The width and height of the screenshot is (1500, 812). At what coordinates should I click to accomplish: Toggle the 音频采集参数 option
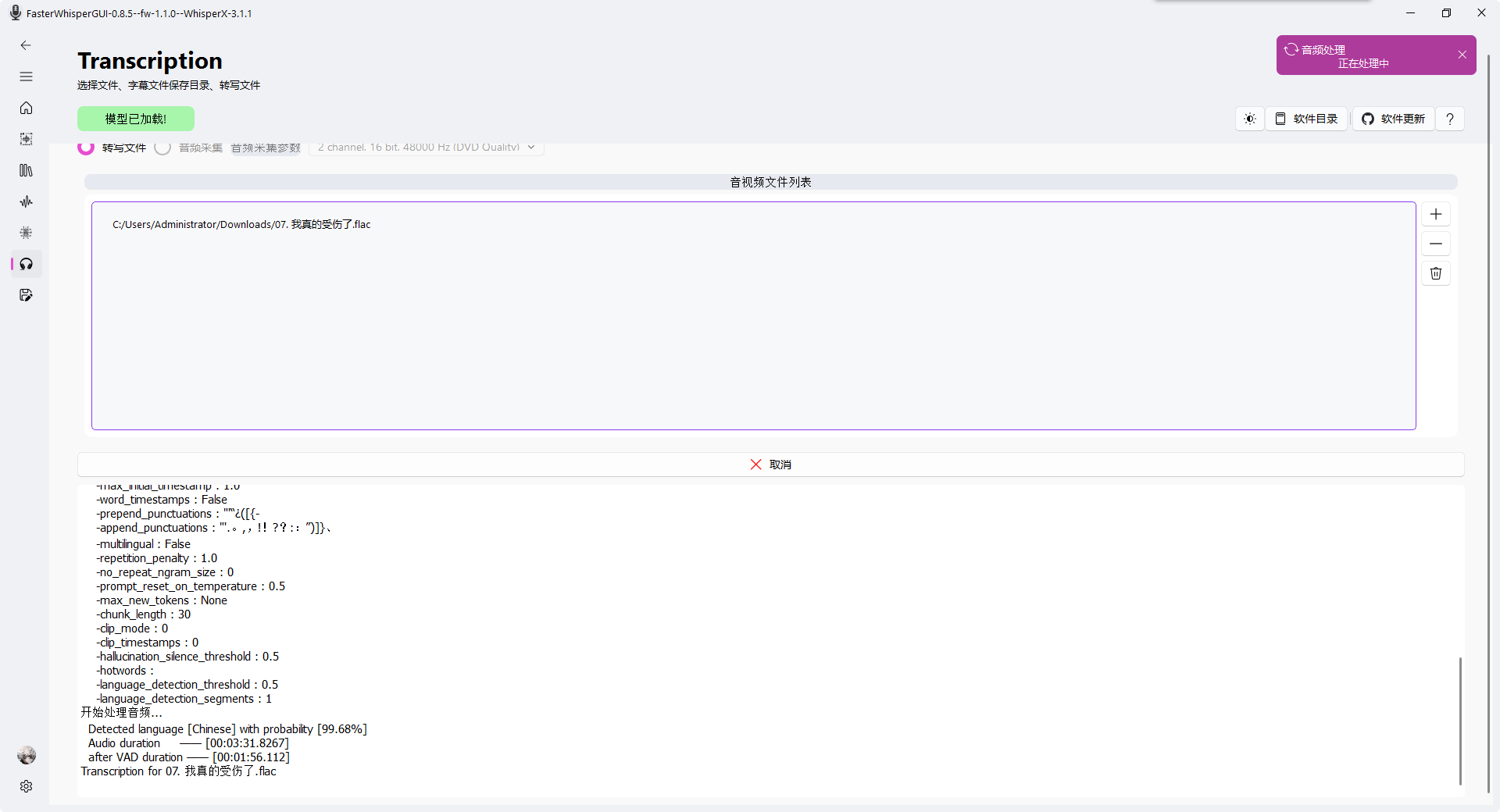[x=265, y=148]
